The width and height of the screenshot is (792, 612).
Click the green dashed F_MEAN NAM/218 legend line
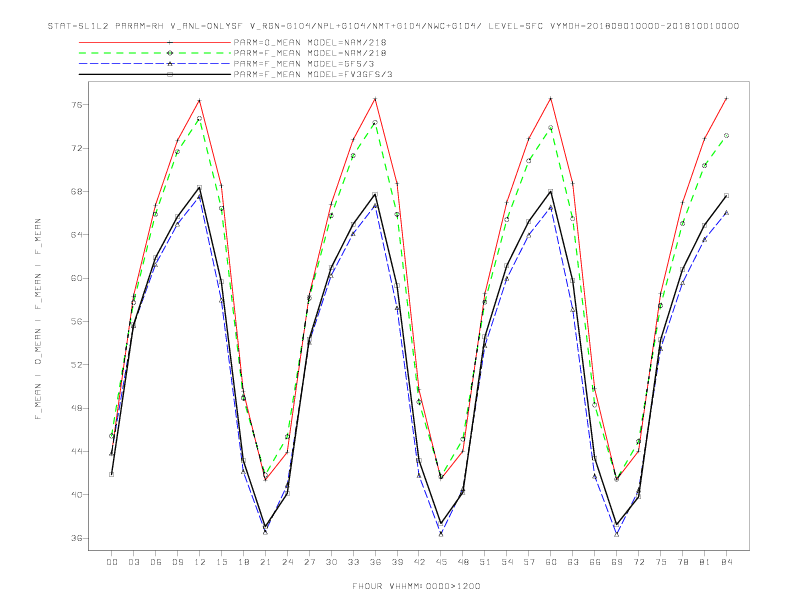click(155, 53)
